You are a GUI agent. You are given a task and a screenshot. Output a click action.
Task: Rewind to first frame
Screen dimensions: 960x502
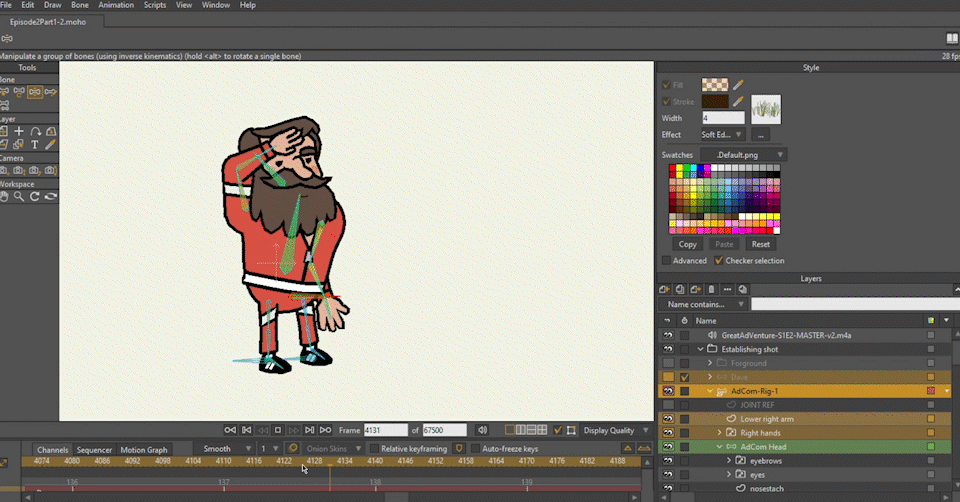(x=230, y=430)
